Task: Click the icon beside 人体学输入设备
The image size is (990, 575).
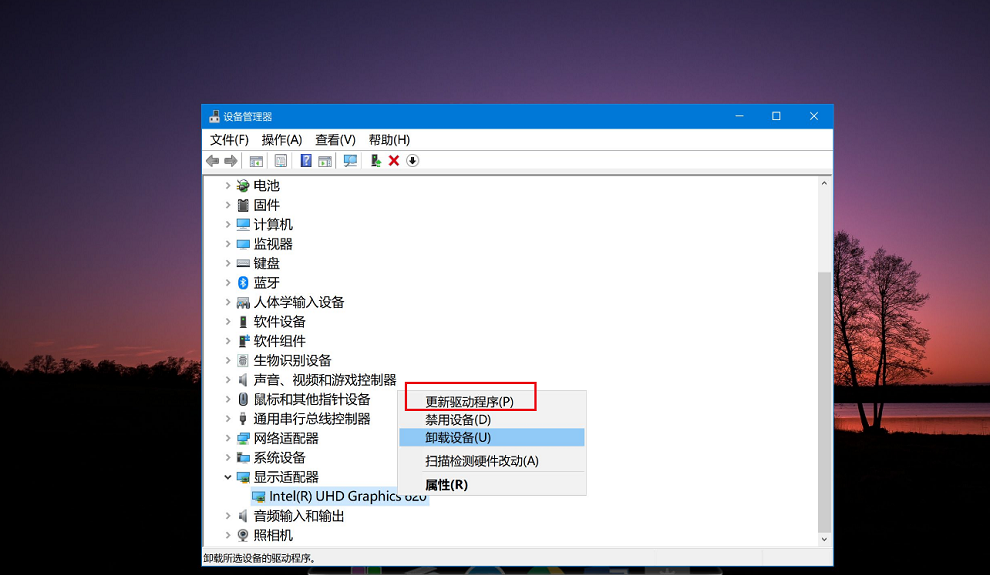Action: (x=243, y=302)
